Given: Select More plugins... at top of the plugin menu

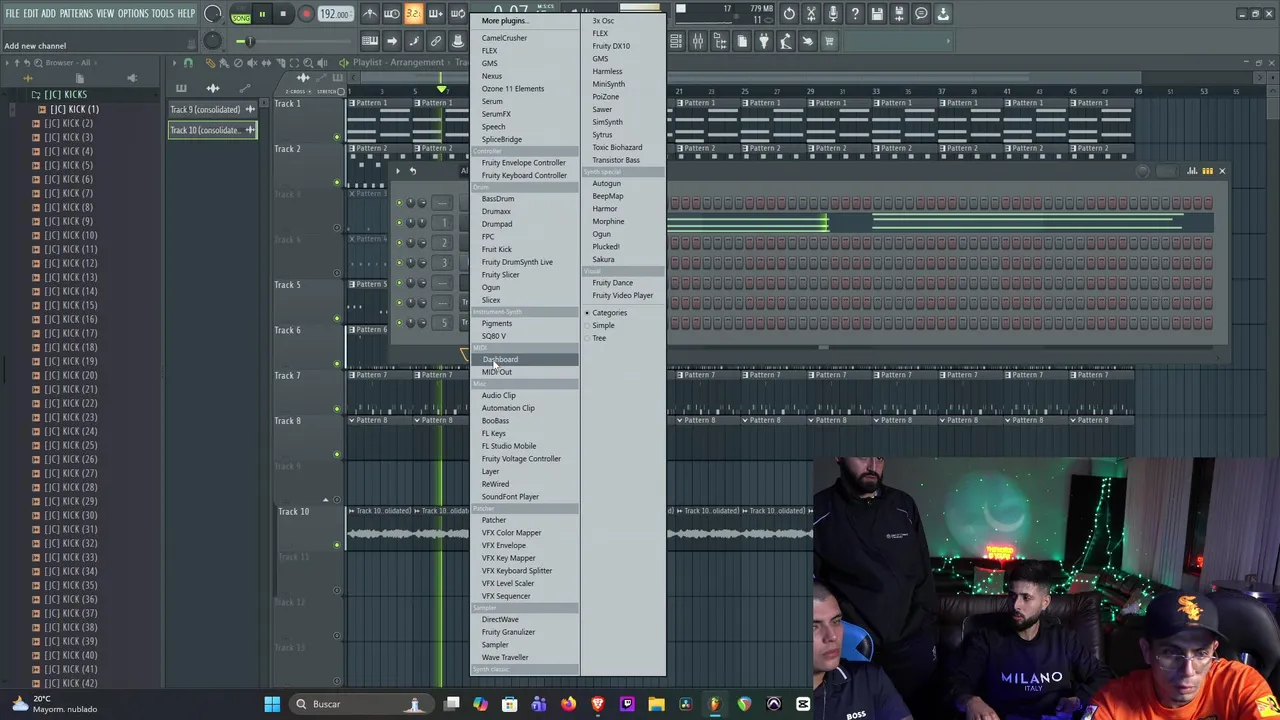Looking at the screenshot, I should click(x=503, y=21).
